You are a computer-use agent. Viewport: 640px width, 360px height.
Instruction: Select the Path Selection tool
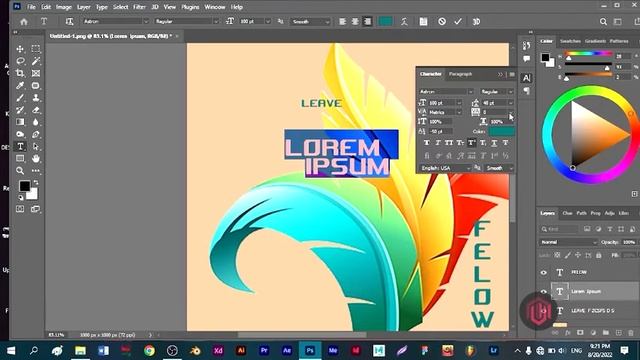click(36, 147)
